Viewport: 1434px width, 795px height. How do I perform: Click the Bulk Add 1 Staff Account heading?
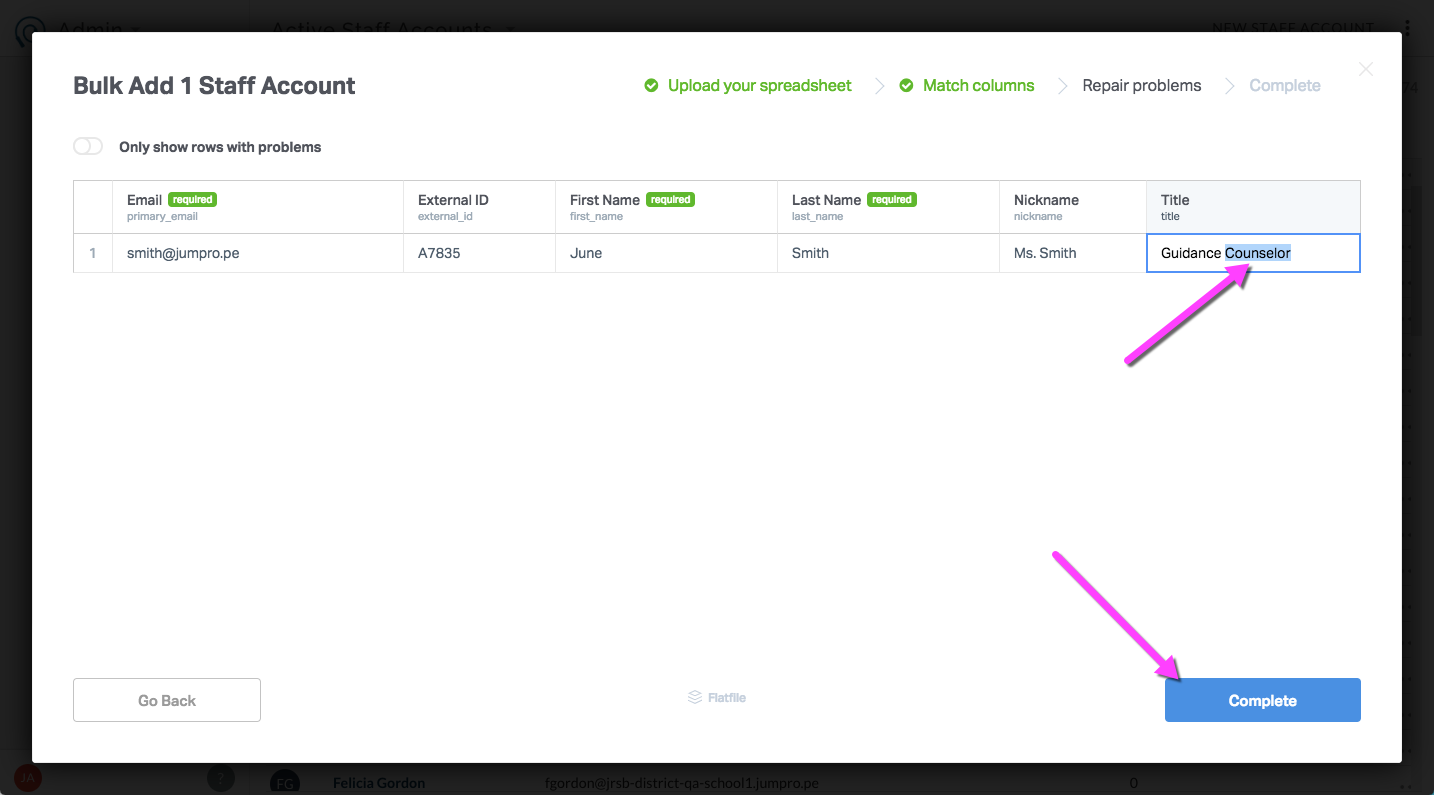214,86
